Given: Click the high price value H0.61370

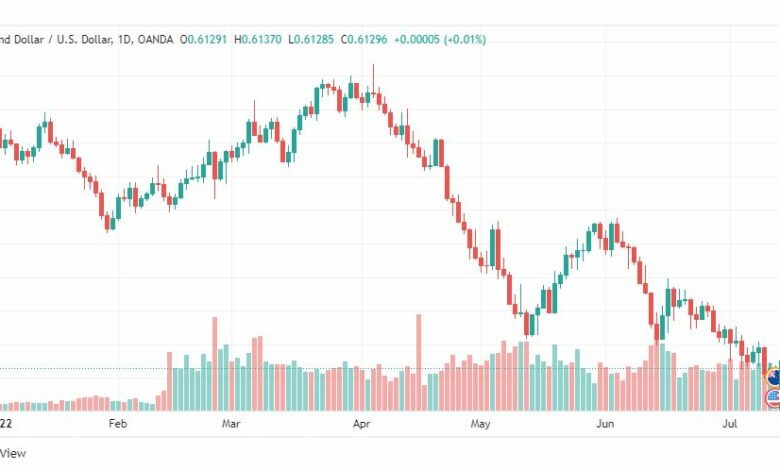Looking at the screenshot, I should [258, 39].
